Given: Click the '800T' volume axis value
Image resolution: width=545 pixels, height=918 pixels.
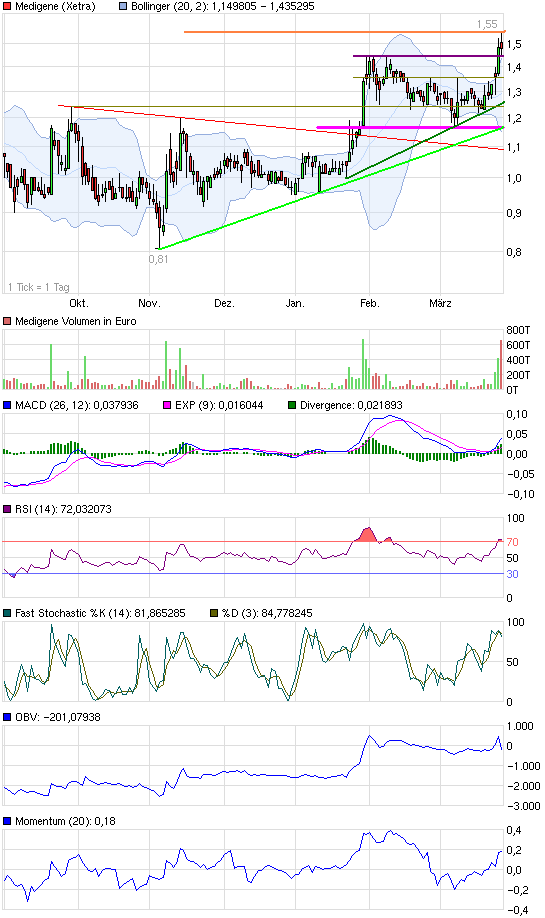Looking at the screenshot, I should pyautogui.click(x=519, y=330).
